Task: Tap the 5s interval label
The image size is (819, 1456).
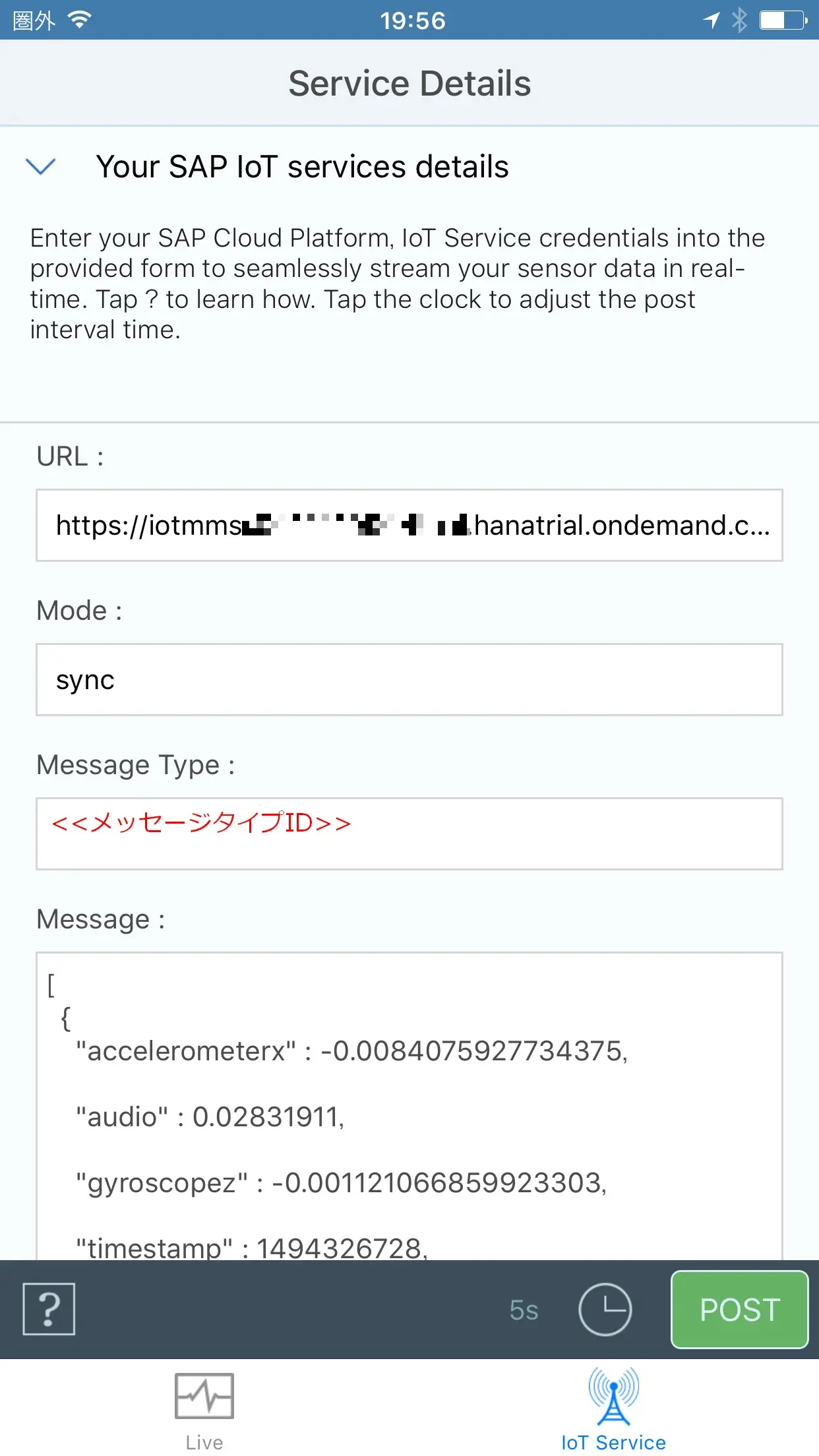Action: coord(524,1310)
